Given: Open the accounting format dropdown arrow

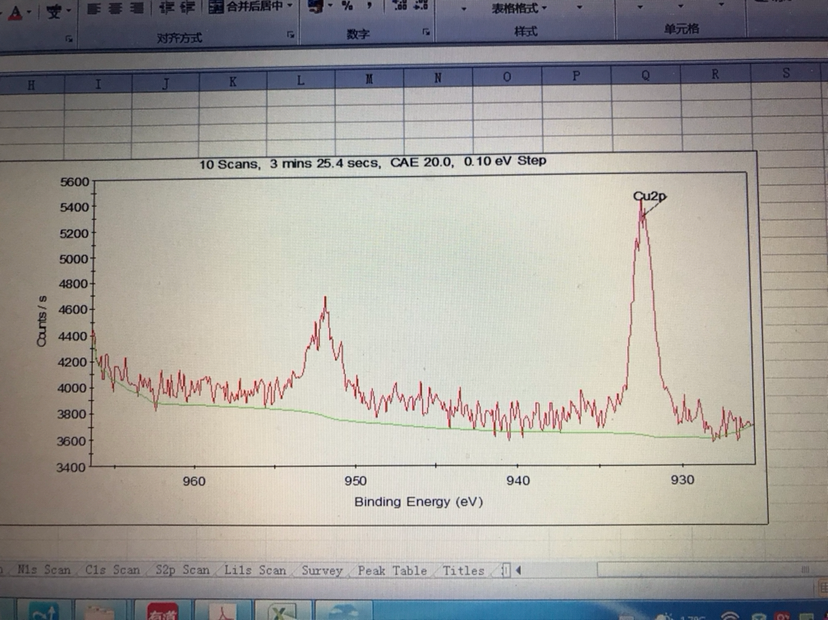Looking at the screenshot, I should click(x=330, y=6).
